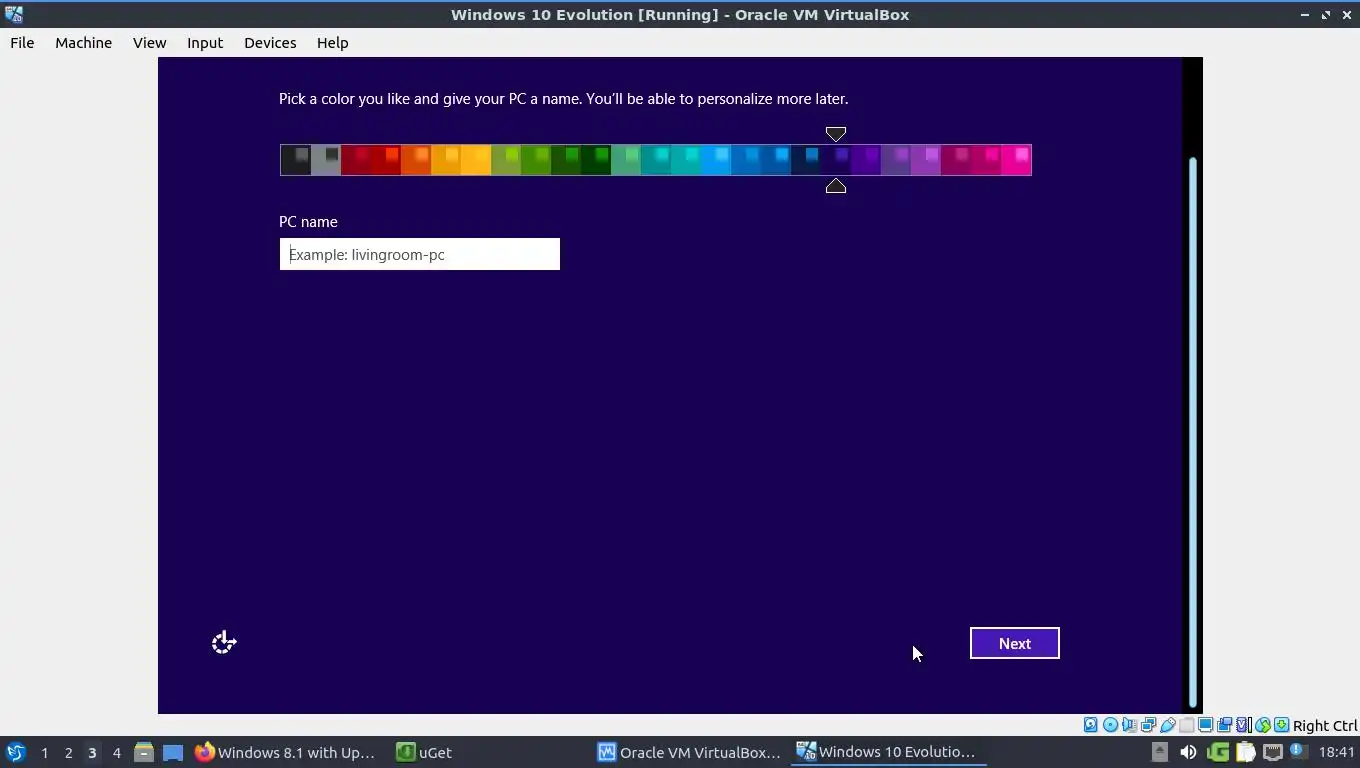Open the notification alert tray icon

[x=1299, y=751]
